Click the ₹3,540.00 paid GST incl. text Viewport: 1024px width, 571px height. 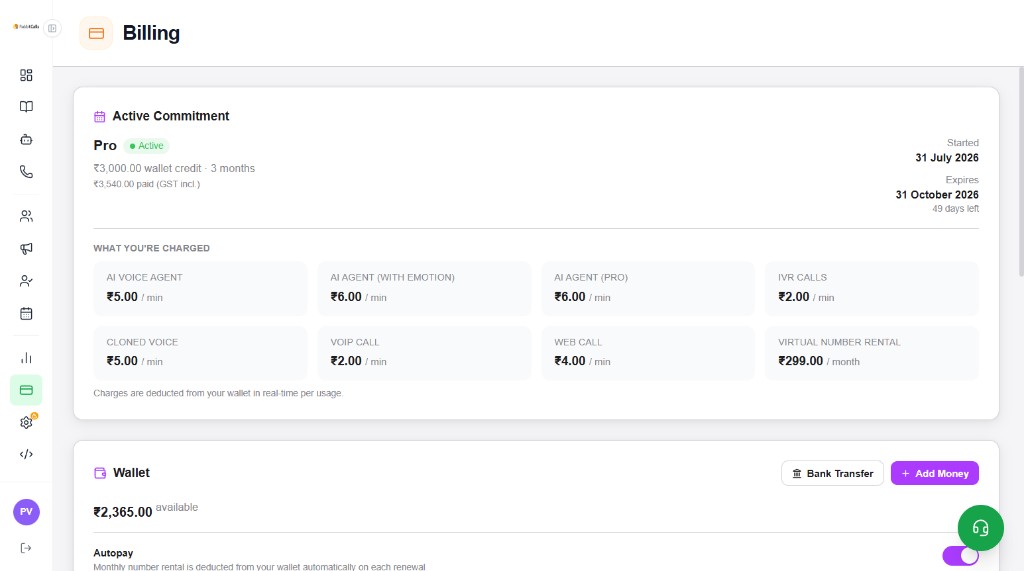click(147, 184)
